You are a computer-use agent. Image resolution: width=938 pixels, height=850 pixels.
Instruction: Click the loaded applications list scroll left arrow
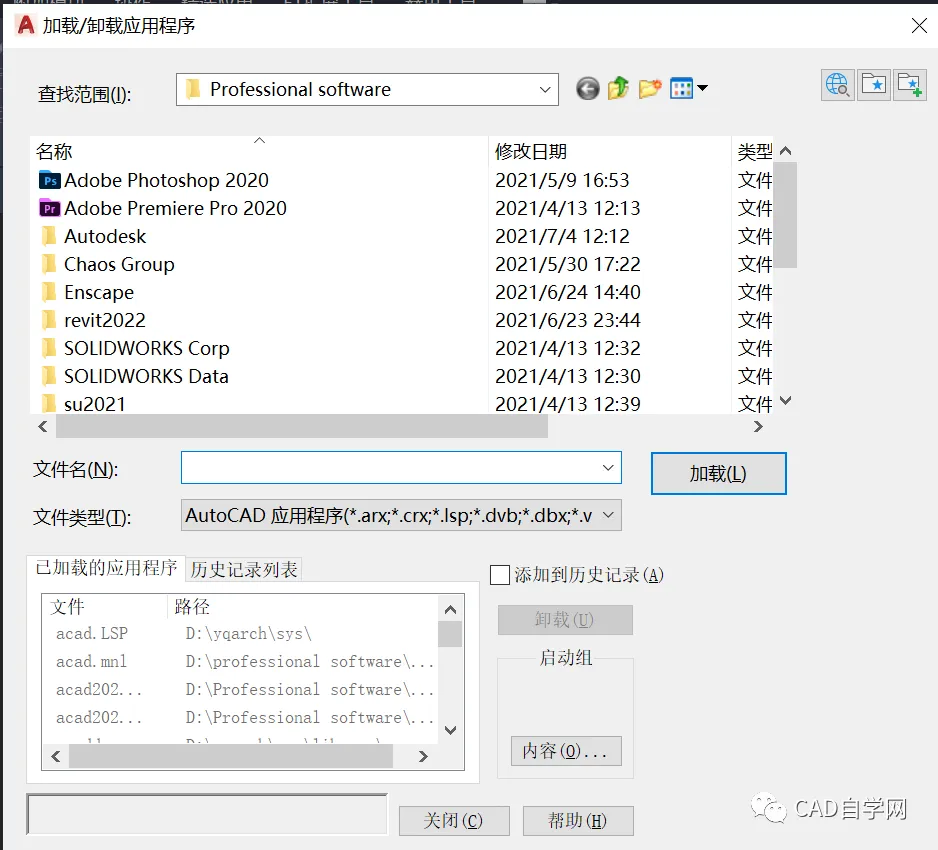coord(56,756)
